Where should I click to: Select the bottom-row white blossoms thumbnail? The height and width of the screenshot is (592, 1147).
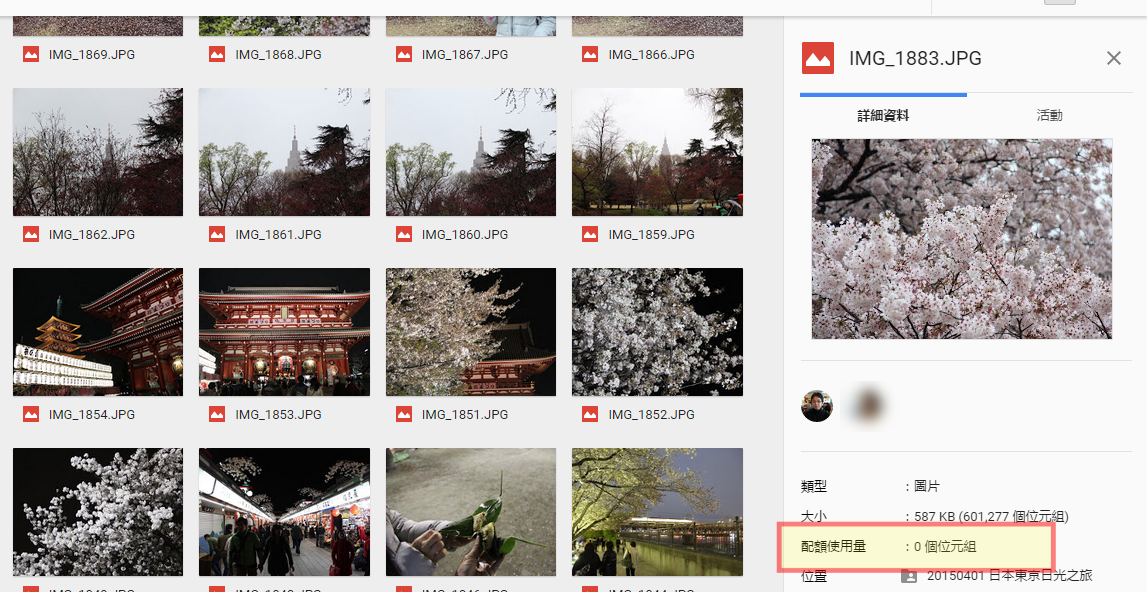pyautogui.click(x=98, y=512)
